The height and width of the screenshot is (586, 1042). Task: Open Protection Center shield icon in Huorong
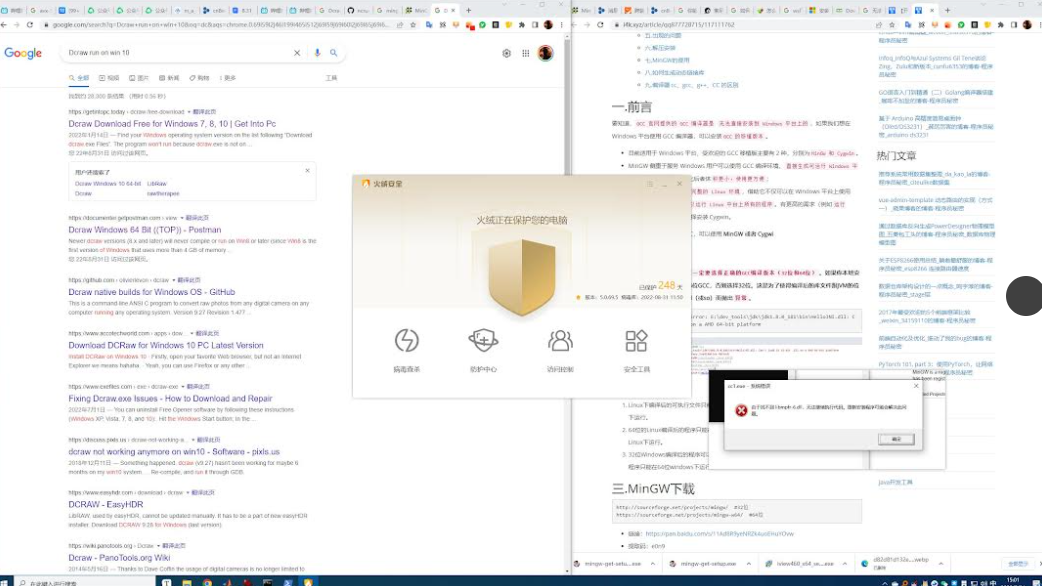(x=483, y=341)
